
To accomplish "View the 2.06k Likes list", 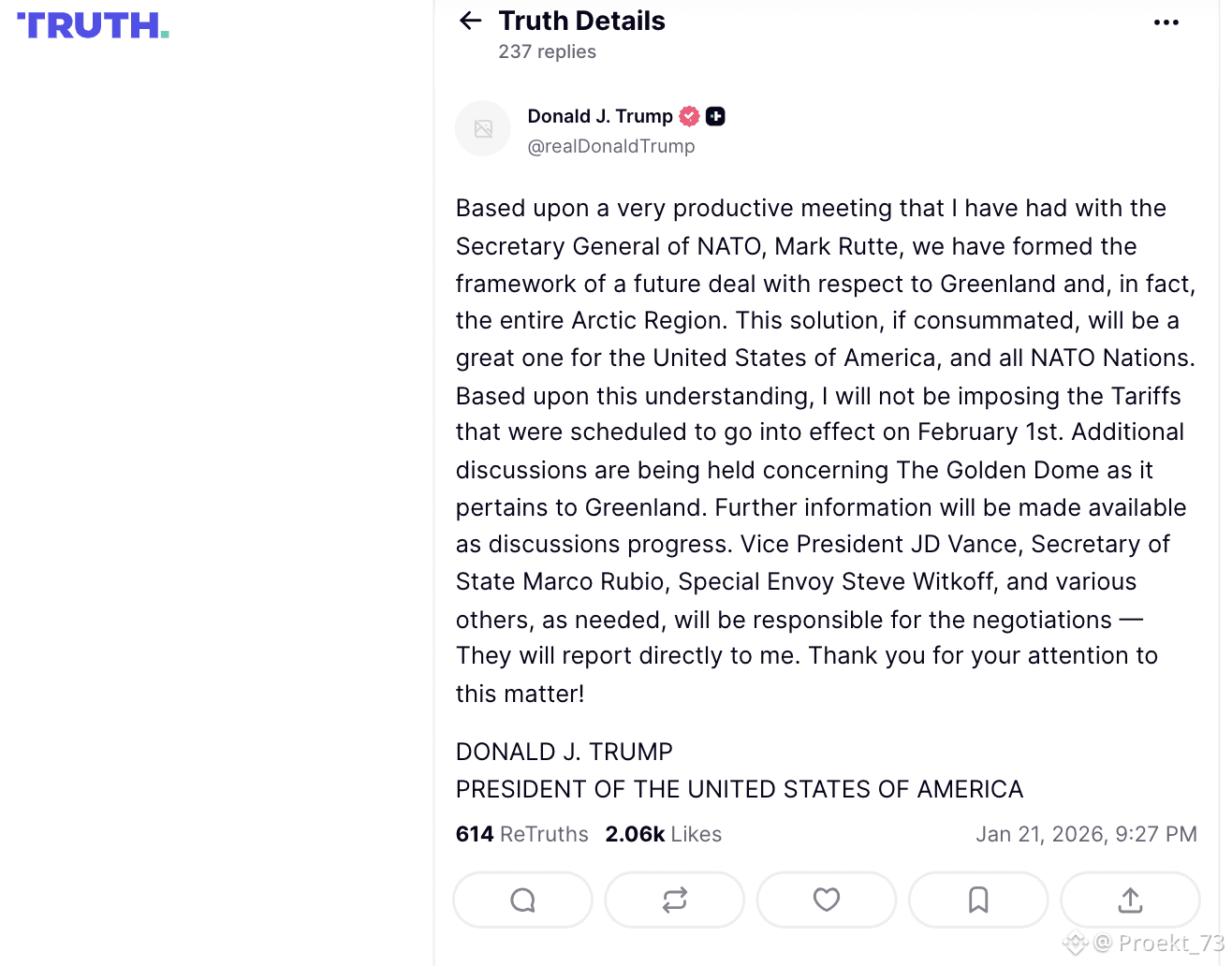I will (x=663, y=834).
